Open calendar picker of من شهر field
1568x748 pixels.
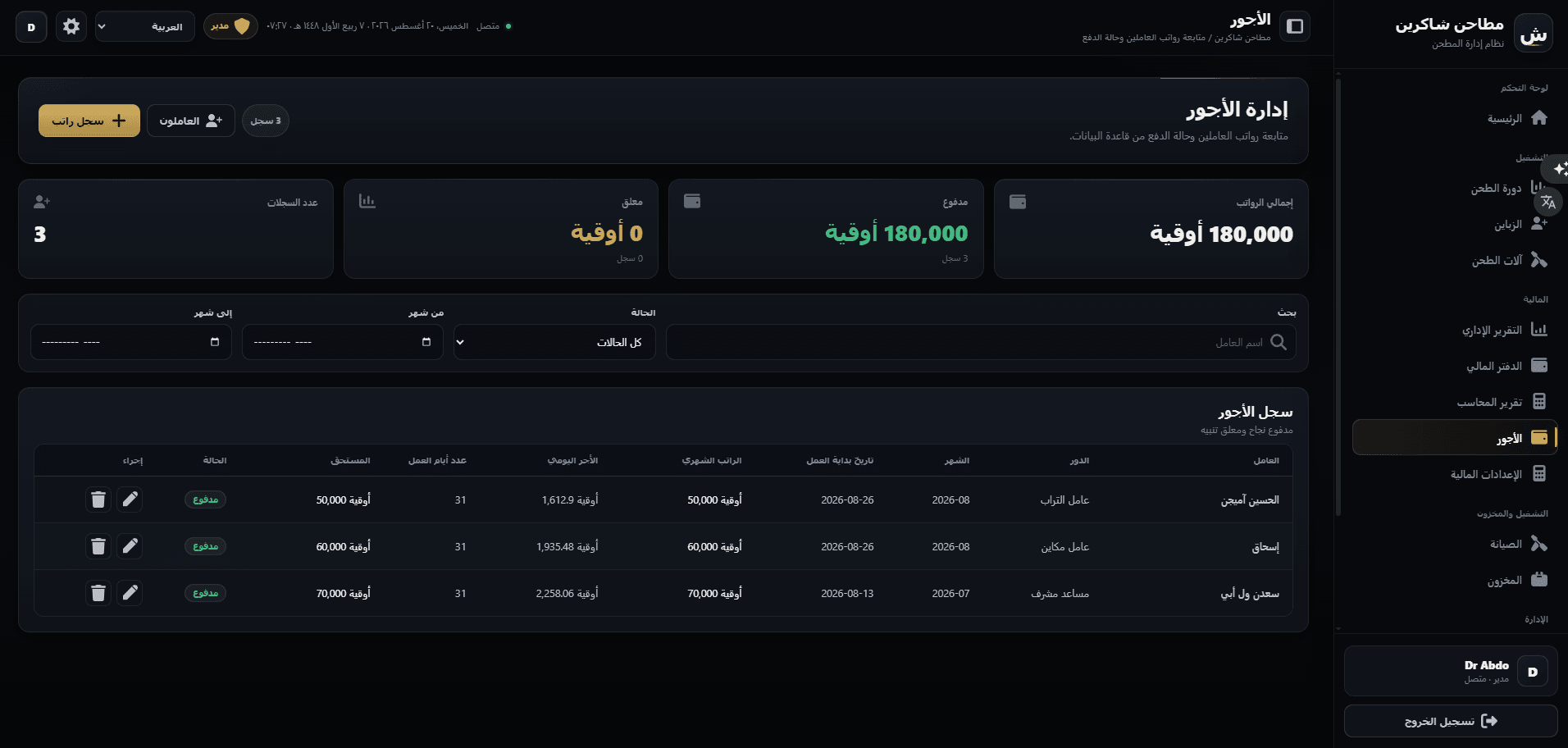[x=426, y=342]
